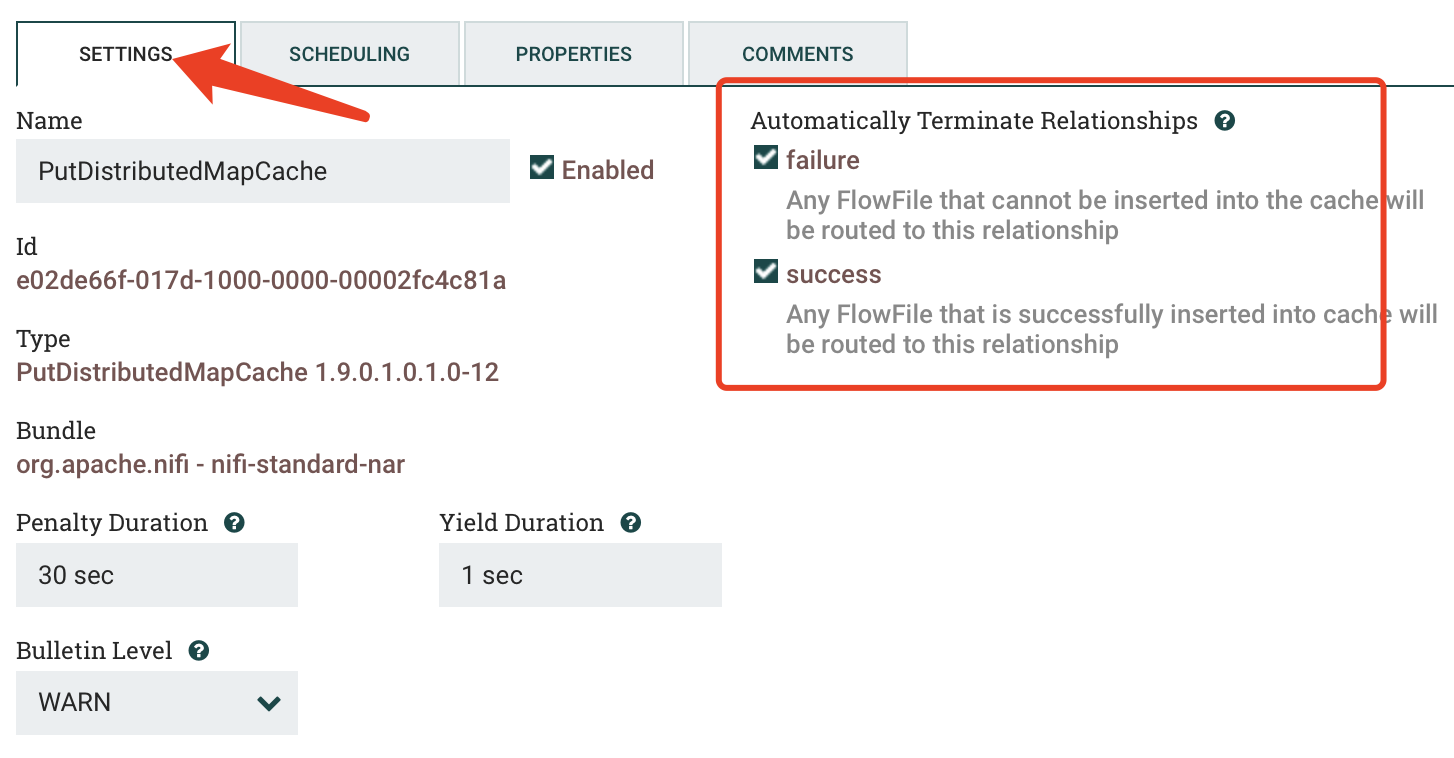The width and height of the screenshot is (1454, 758).
Task: Open help icon for Penalty Duration
Action: (x=234, y=523)
